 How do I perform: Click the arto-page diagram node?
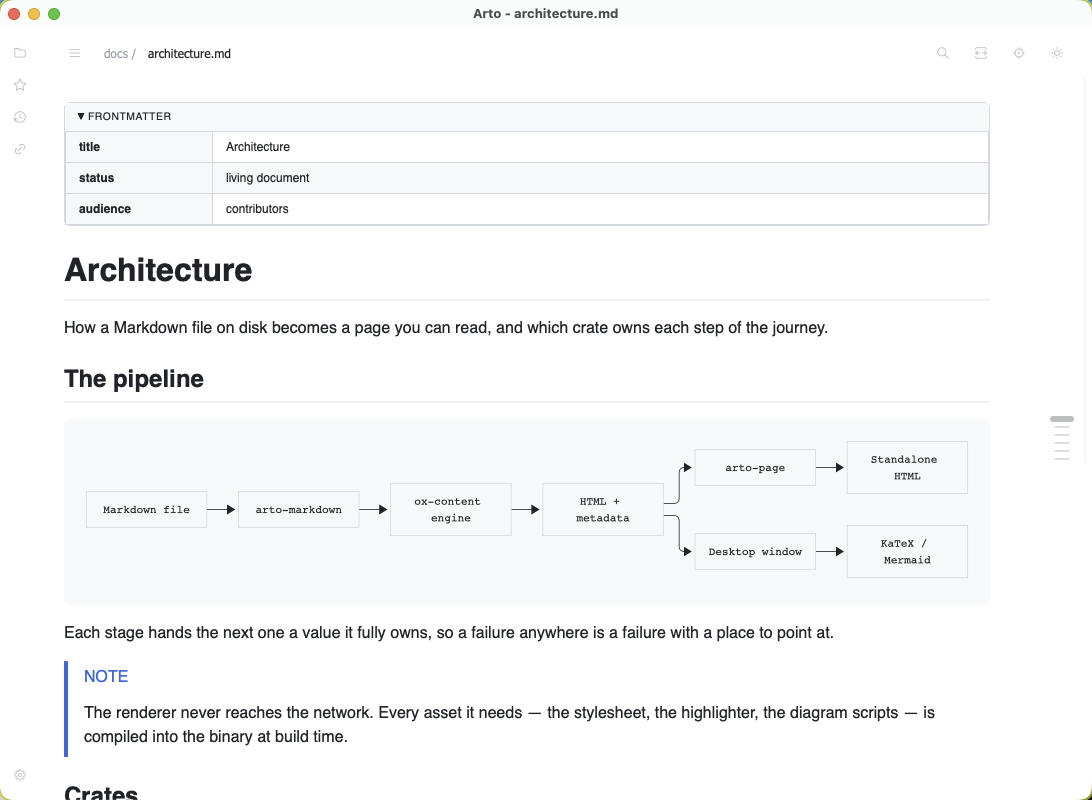coord(755,468)
